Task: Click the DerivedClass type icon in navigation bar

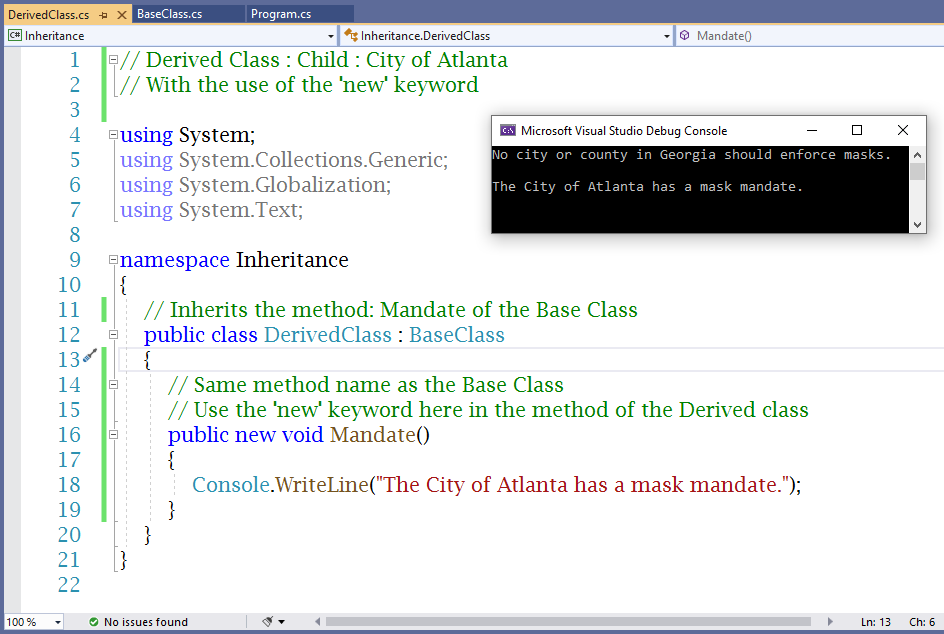Action: [351, 36]
